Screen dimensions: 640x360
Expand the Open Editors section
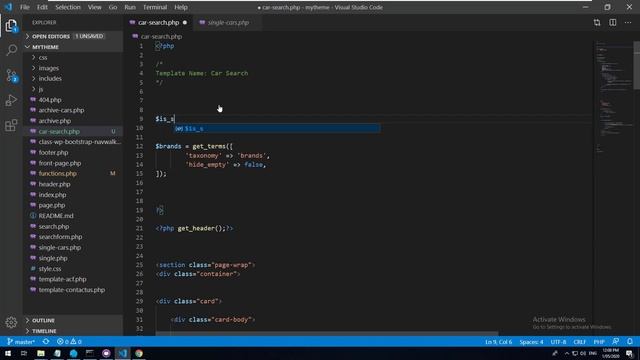pos(73,36)
